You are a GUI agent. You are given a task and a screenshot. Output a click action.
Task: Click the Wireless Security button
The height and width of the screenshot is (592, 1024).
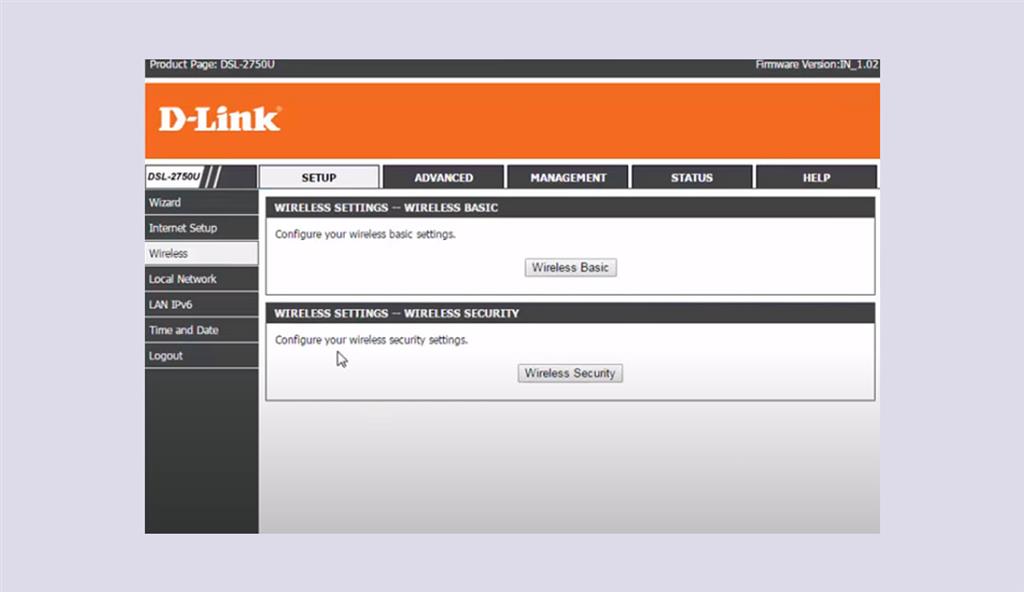(570, 373)
